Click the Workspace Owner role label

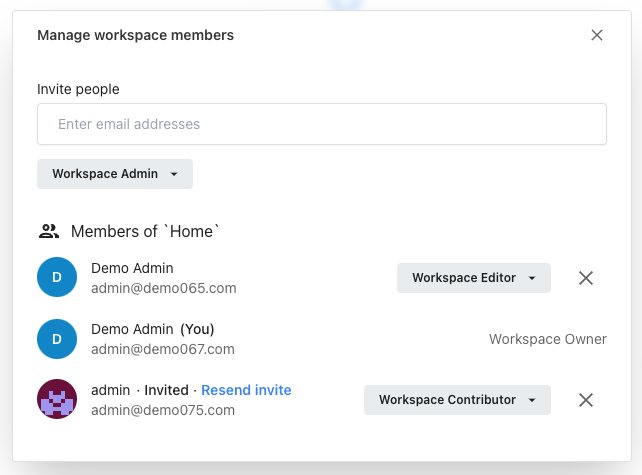(x=547, y=339)
